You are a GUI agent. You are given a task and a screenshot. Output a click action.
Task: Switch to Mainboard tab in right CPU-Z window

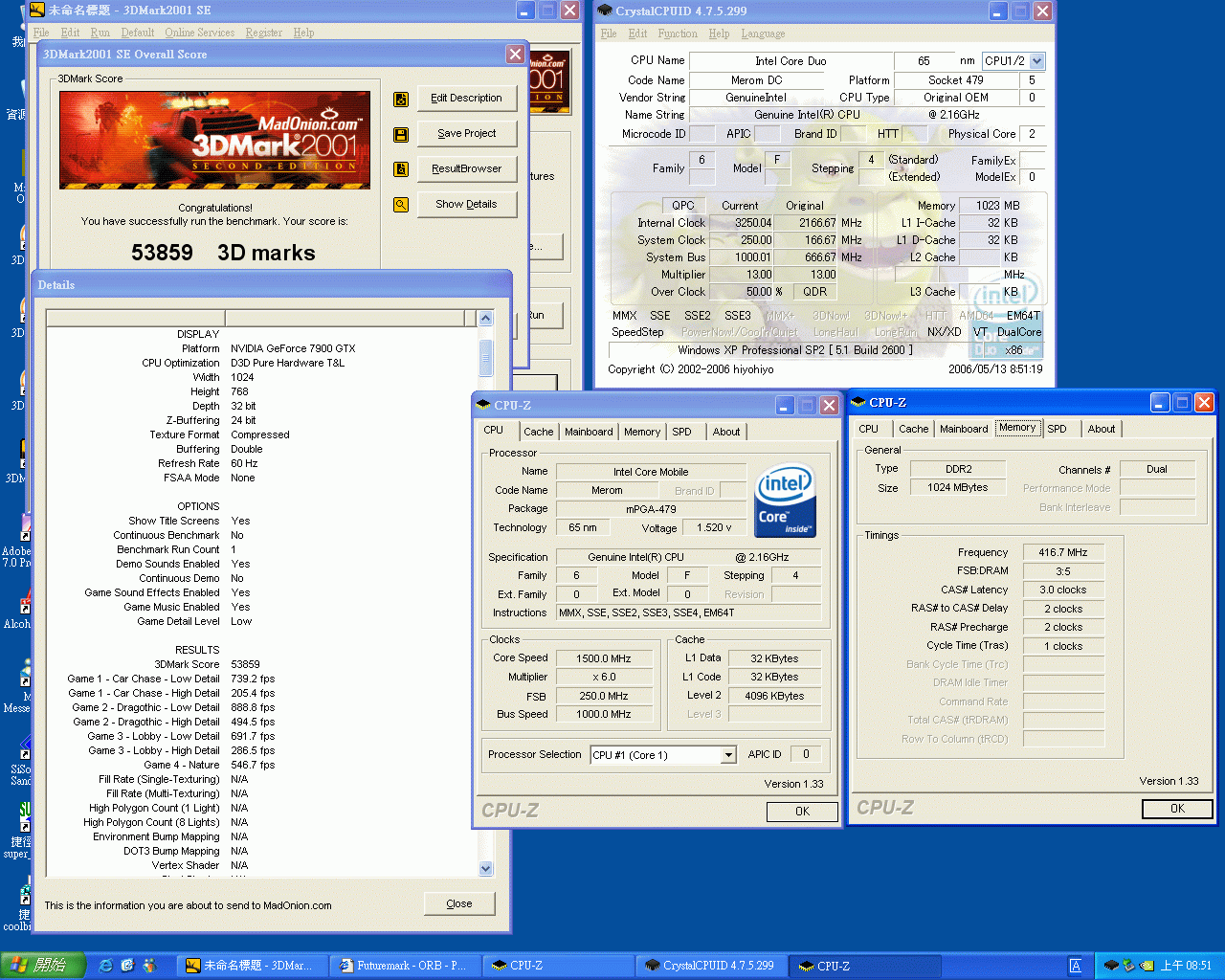tap(964, 429)
